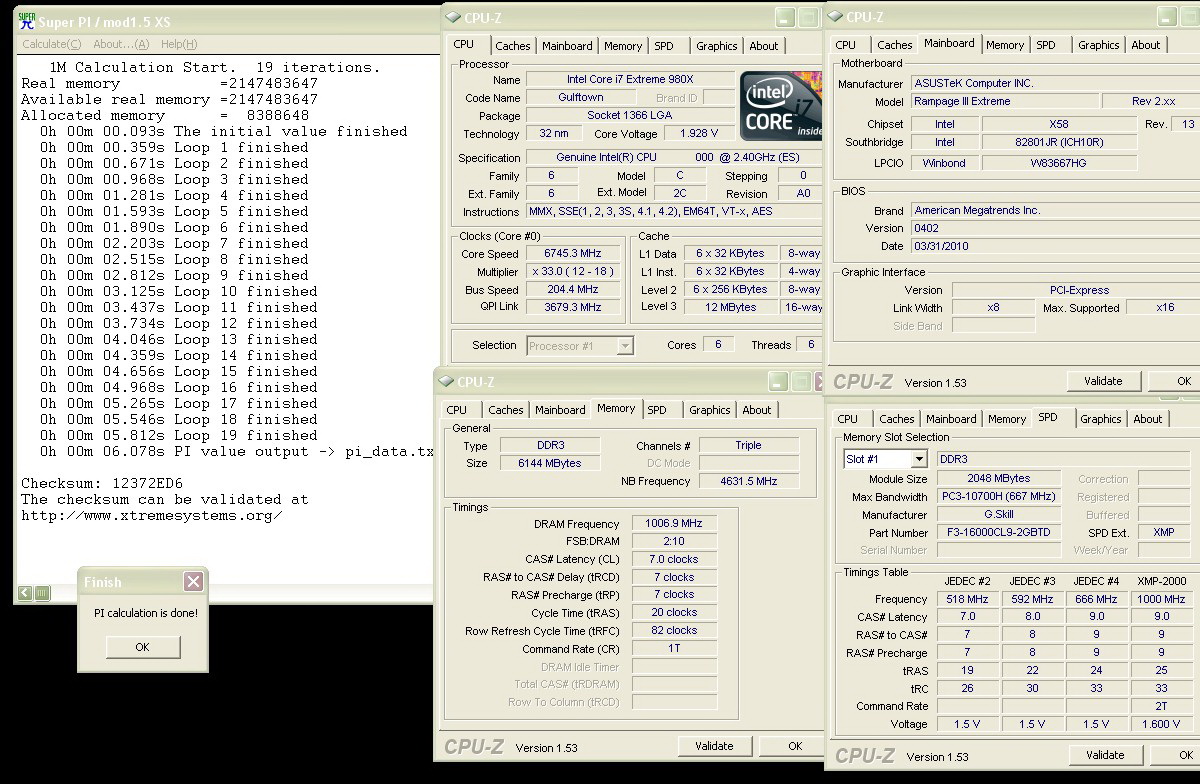This screenshot has width=1200, height=784.
Task: Click Validate in the Memory timings window
Action: (x=715, y=746)
